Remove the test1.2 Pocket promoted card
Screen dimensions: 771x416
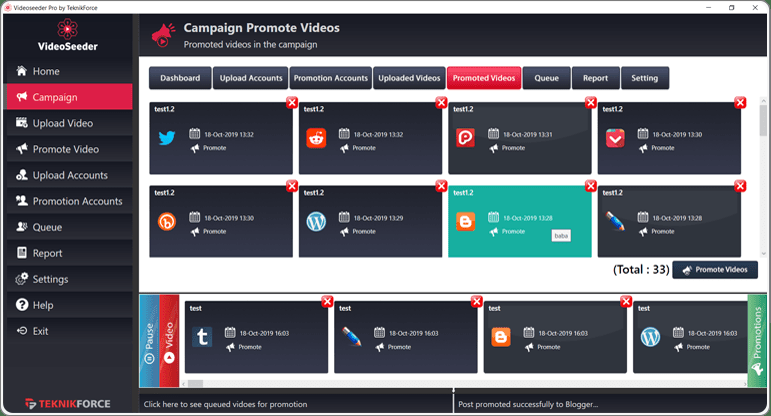pyautogui.click(x=741, y=102)
